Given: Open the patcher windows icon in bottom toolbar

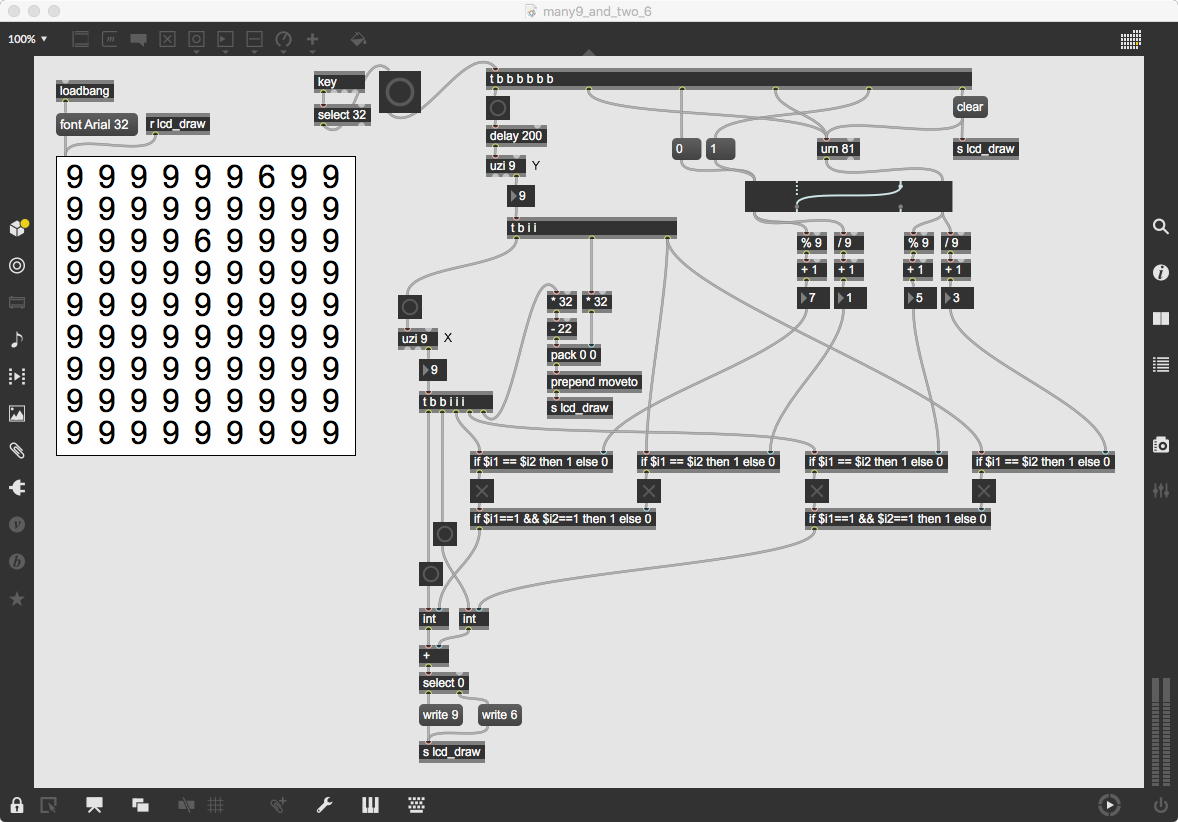Looking at the screenshot, I should [140, 805].
